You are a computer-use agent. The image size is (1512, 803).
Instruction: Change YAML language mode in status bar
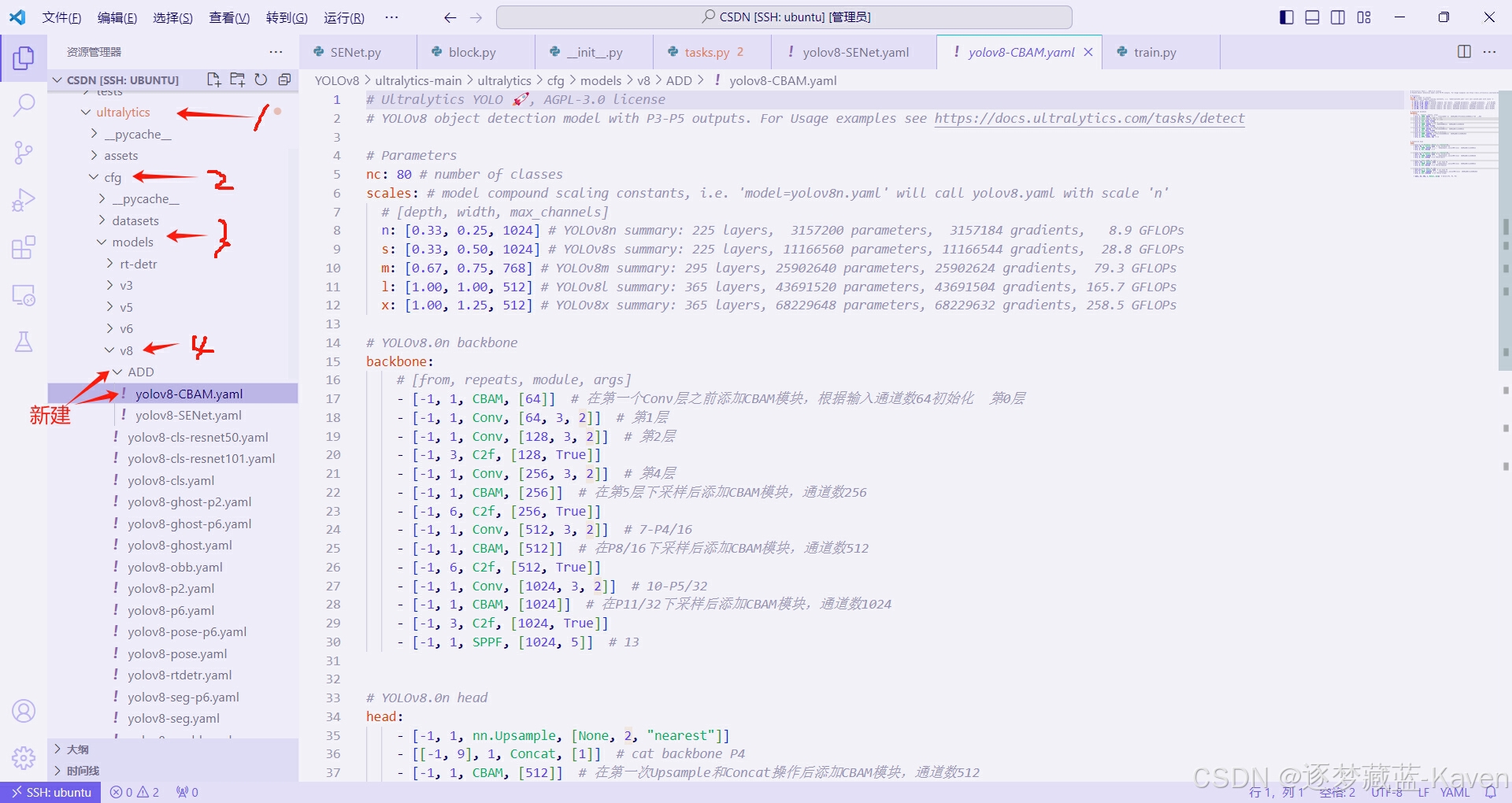click(1455, 792)
